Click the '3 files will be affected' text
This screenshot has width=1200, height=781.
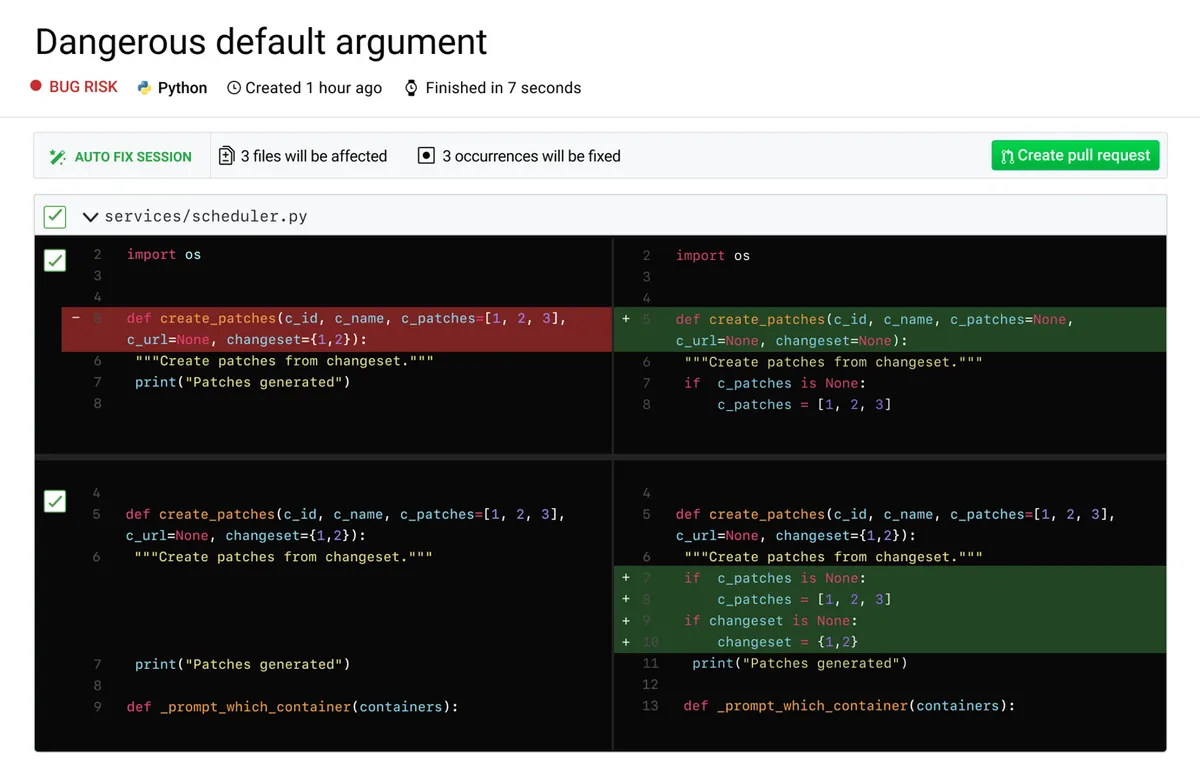click(x=314, y=156)
